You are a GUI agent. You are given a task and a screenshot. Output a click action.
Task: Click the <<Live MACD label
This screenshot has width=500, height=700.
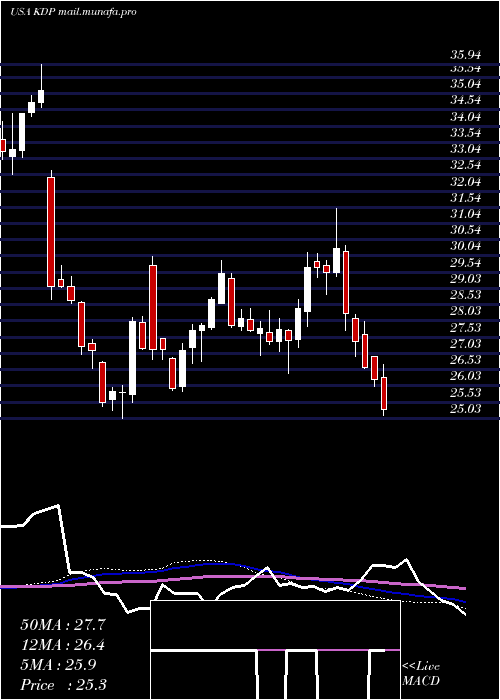click(421, 674)
